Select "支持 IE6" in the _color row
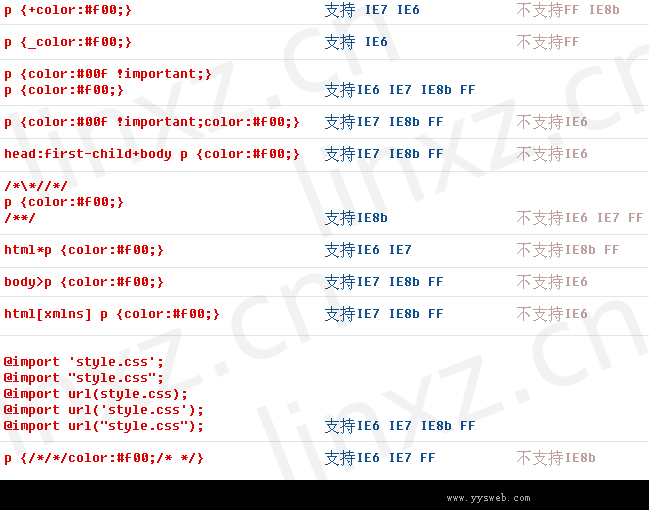 (x=356, y=42)
